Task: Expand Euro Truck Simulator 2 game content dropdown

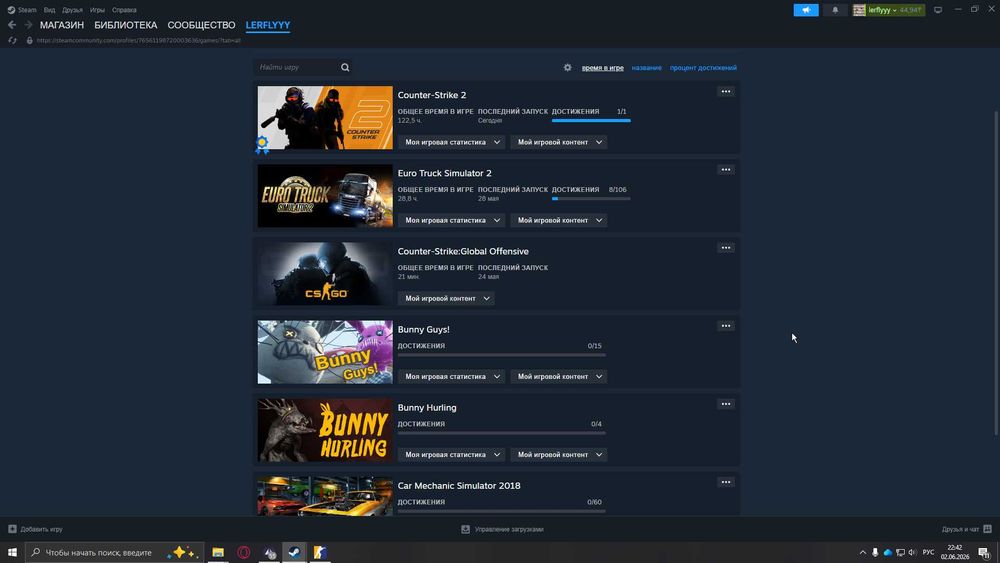Action: coord(559,220)
